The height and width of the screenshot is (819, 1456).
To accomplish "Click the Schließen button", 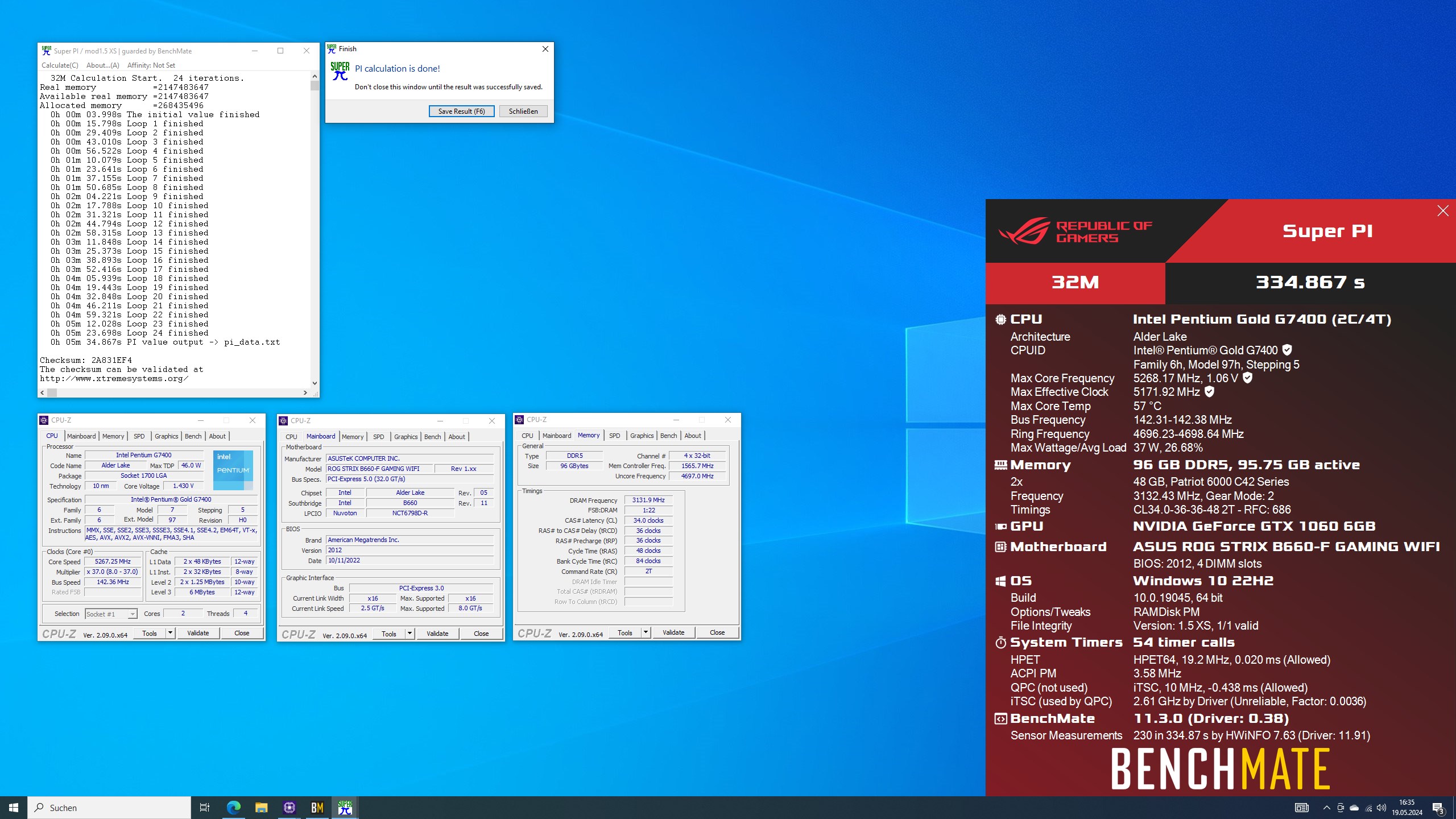I will point(523,111).
